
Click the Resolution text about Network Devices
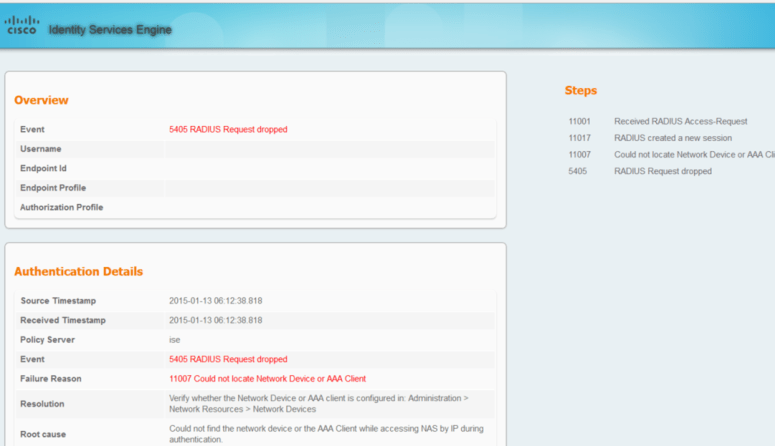[317, 404]
